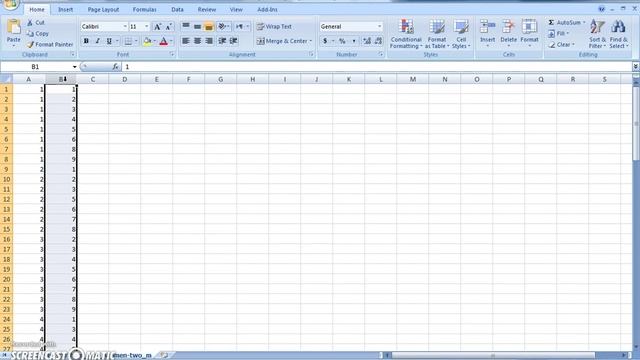Open the font size dropdown

[x=147, y=27]
